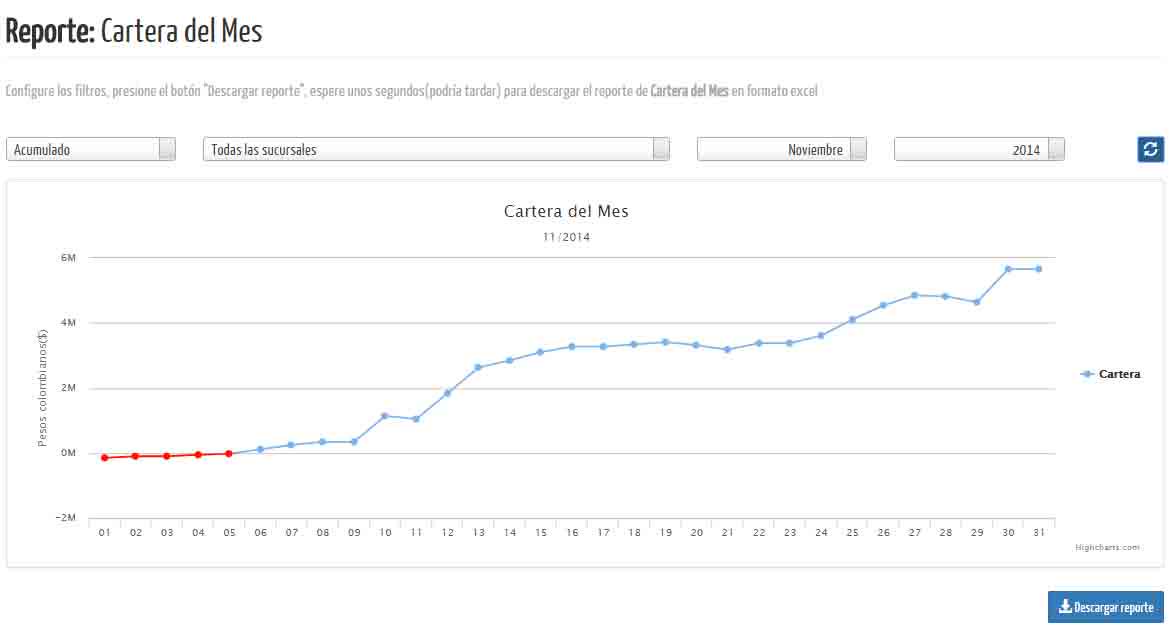Click the y-axis label 4M
Image resolution: width=1173 pixels, height=644 pixels.
point(68,322)
